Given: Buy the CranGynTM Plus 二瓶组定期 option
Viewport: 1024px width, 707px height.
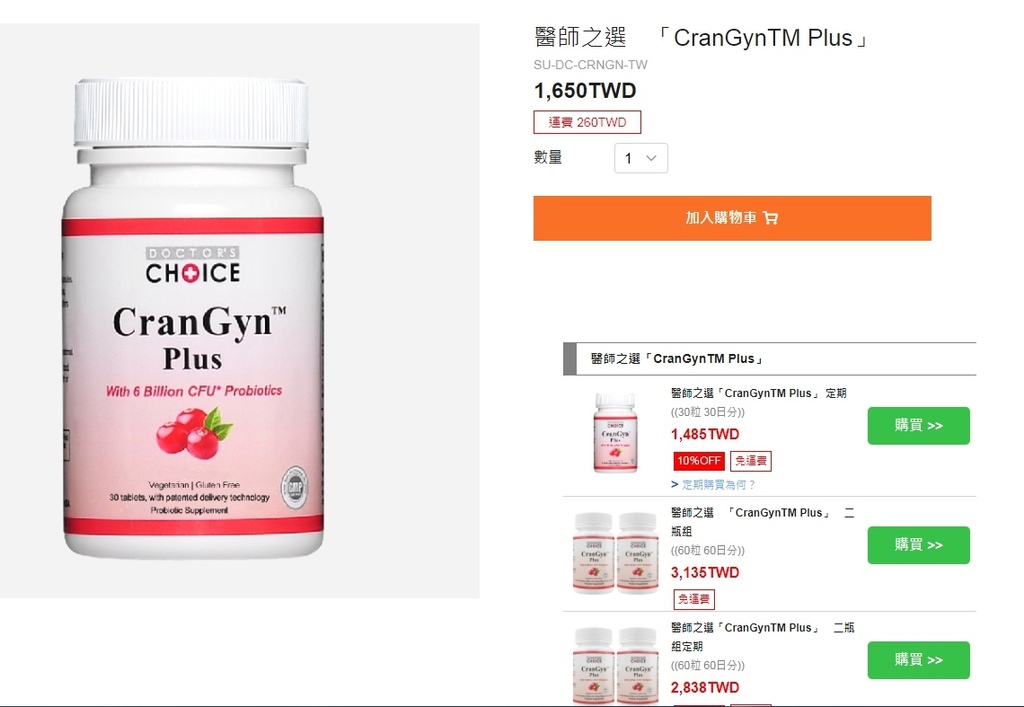Looking at the screenshot, I should [x=918, y=660].
